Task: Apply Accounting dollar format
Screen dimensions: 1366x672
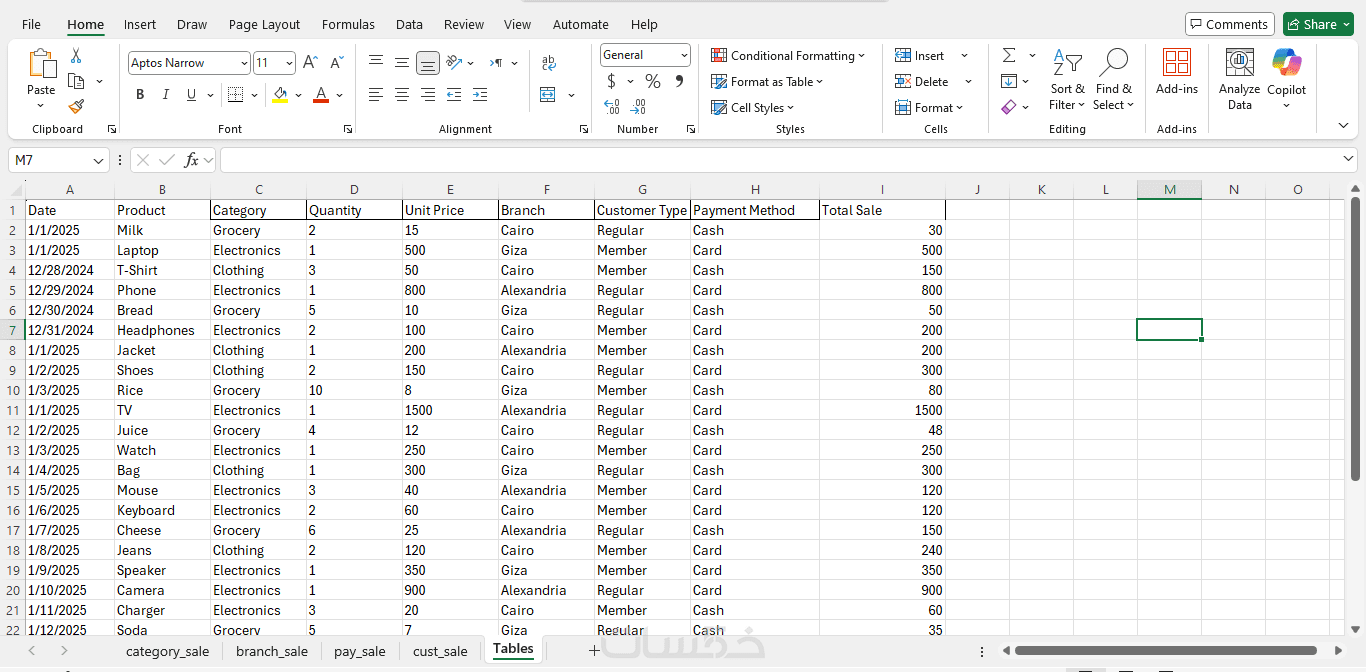Action: [x=612, y=81]
